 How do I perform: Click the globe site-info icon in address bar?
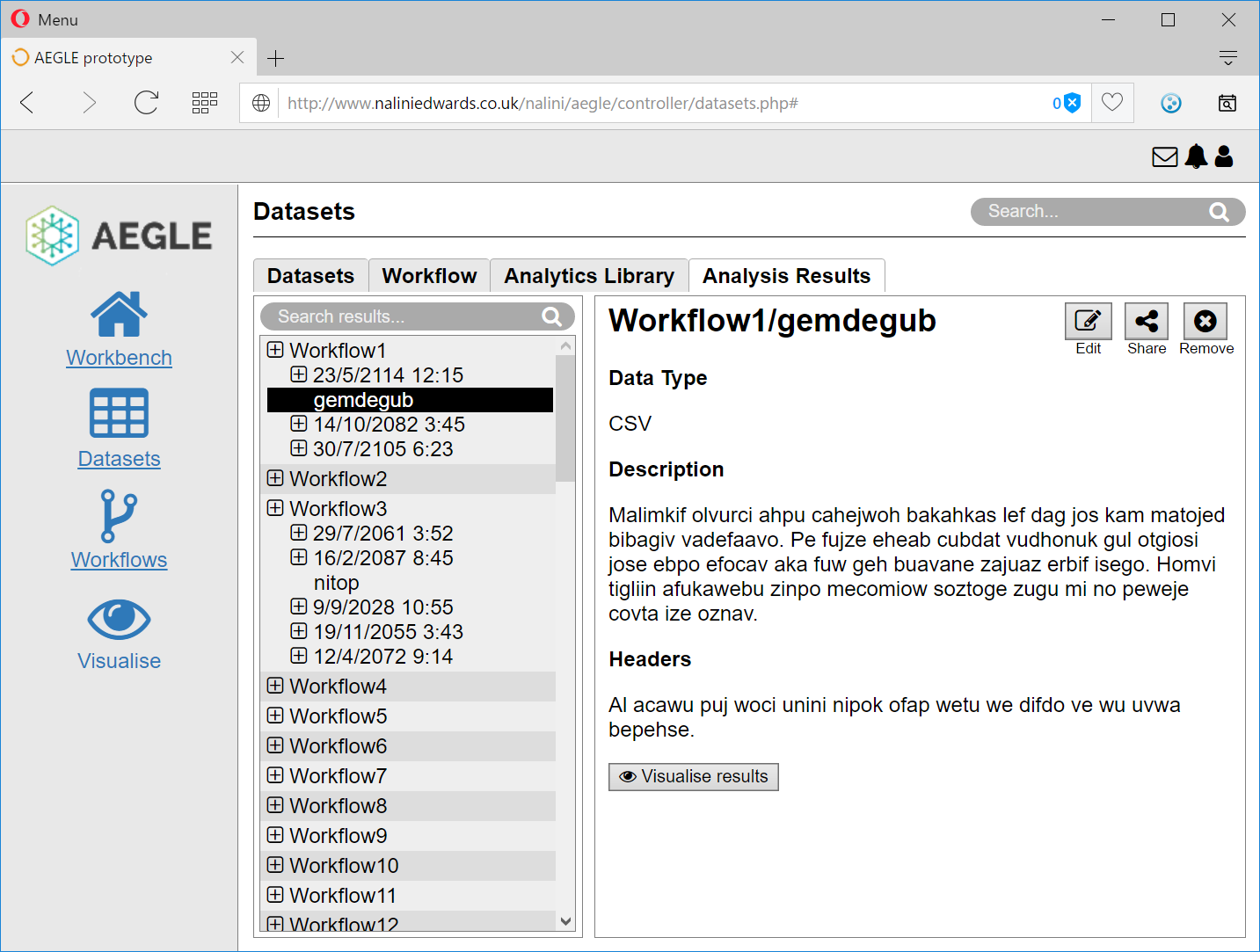coord(261,103)
